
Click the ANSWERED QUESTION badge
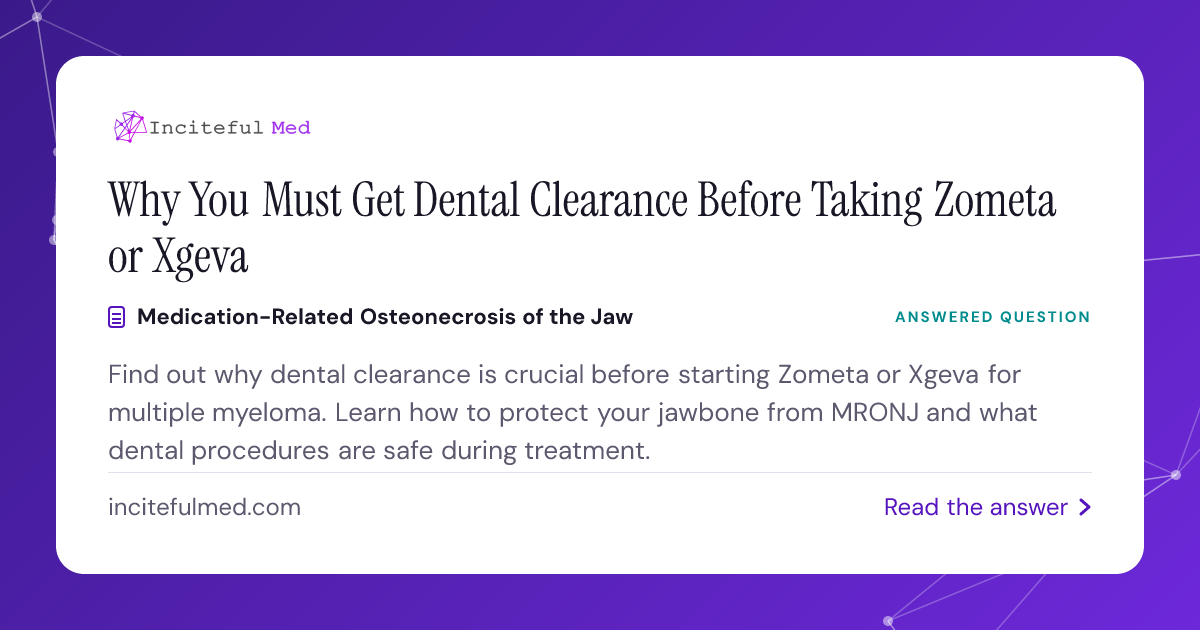pyautogui.click(x=993, y=317)
